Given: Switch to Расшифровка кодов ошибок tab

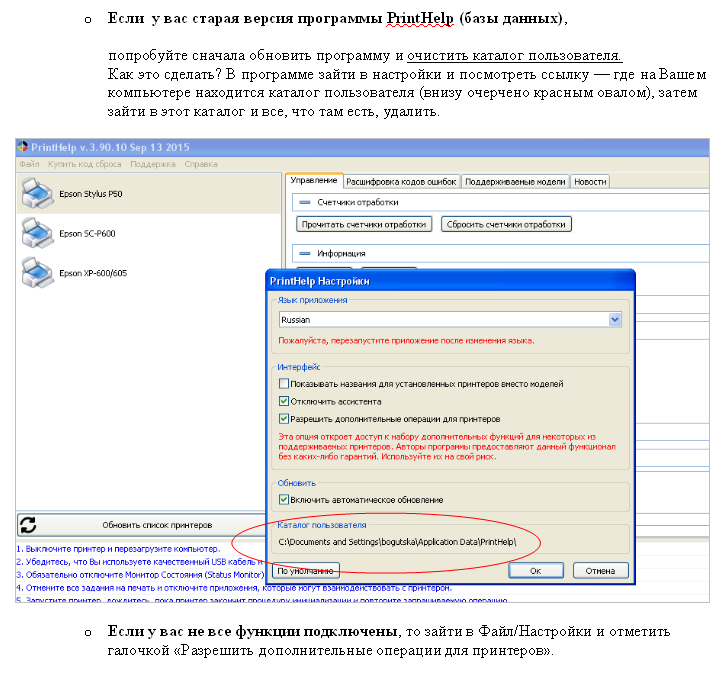Looking at the screenshot, I should tap(401, 182).
